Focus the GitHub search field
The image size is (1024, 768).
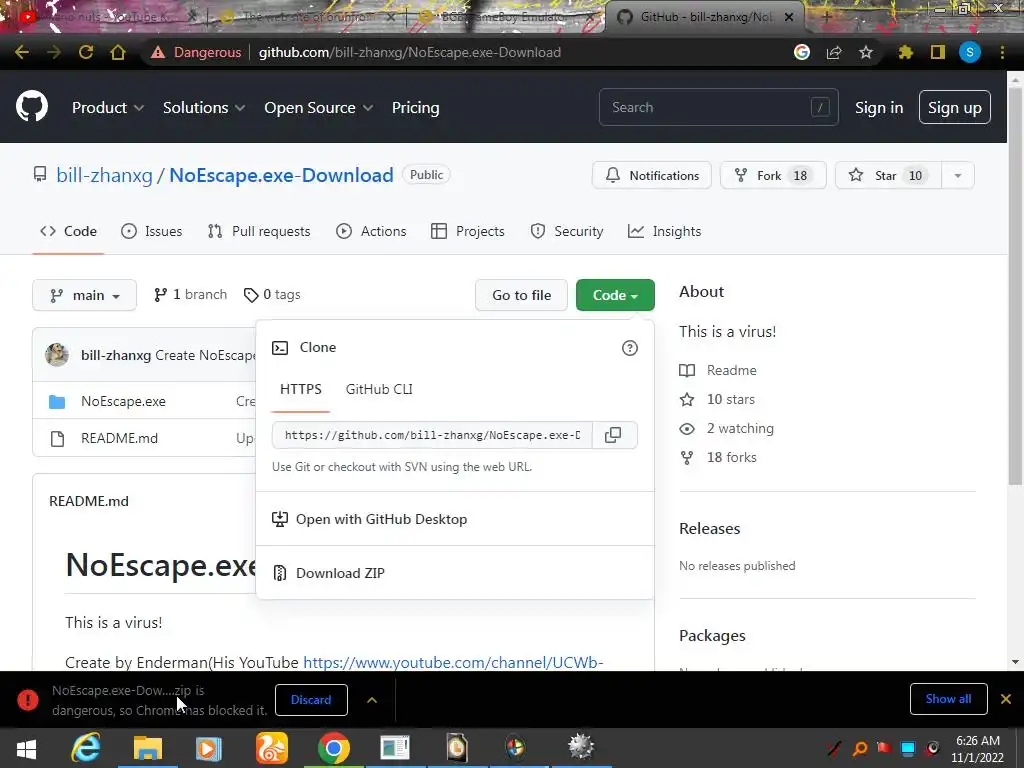pos(718,107)
